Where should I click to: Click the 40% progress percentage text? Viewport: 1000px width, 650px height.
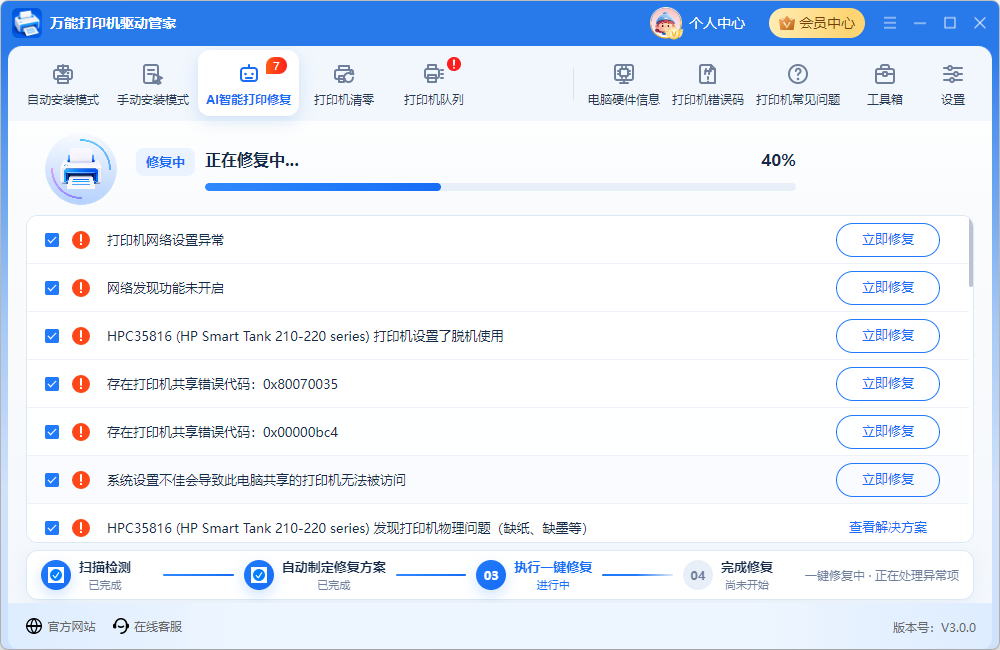[778, 160]
